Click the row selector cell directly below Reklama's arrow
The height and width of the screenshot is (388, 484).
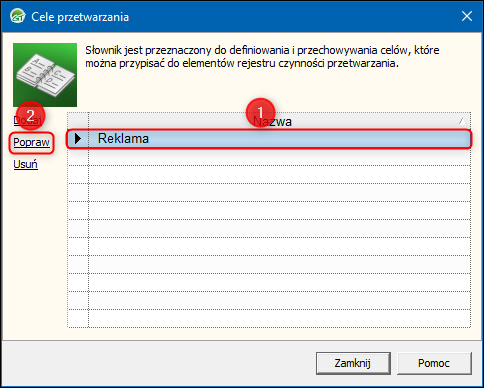point(78,157)
